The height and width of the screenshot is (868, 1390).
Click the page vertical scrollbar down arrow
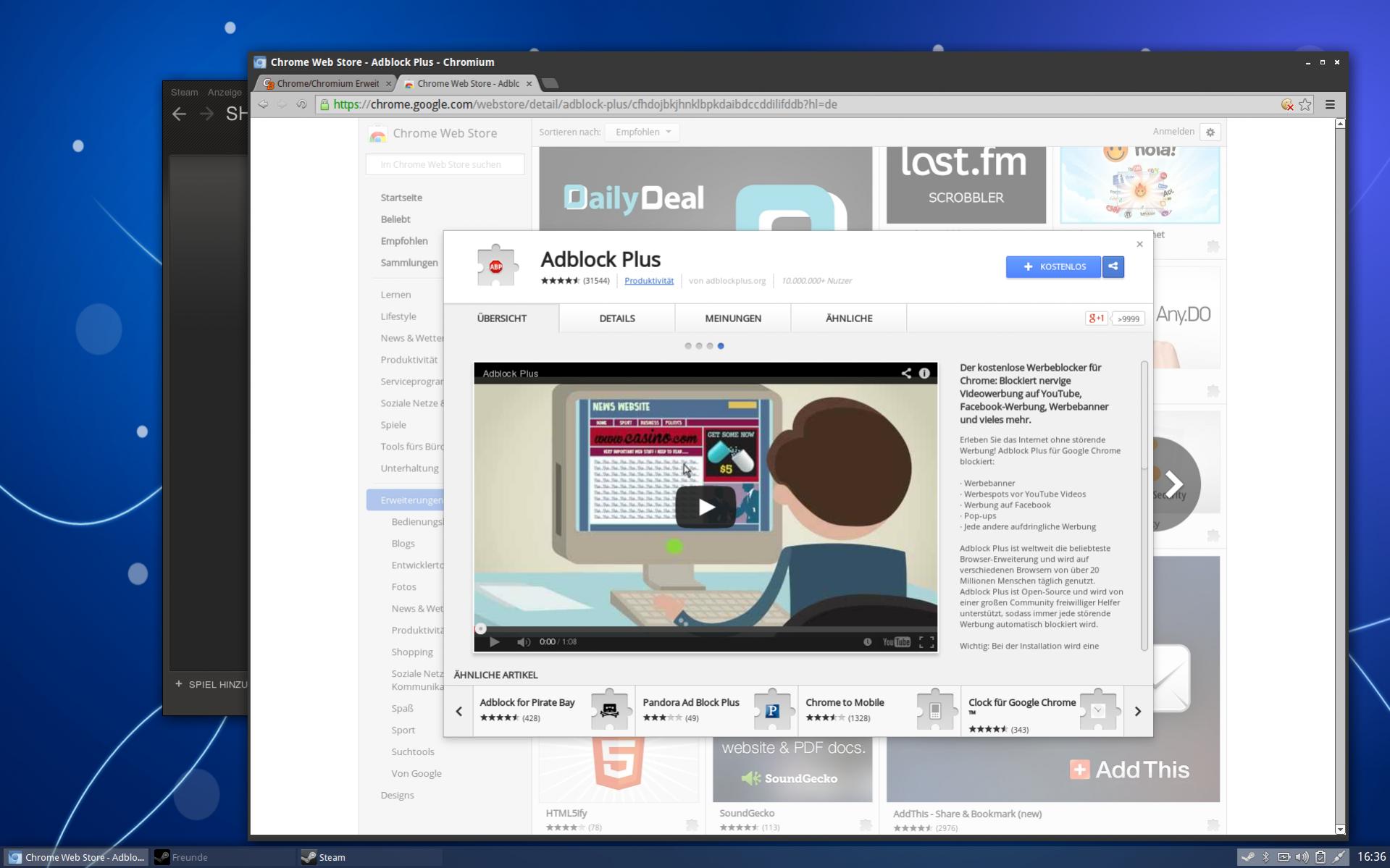point(1340,829)
